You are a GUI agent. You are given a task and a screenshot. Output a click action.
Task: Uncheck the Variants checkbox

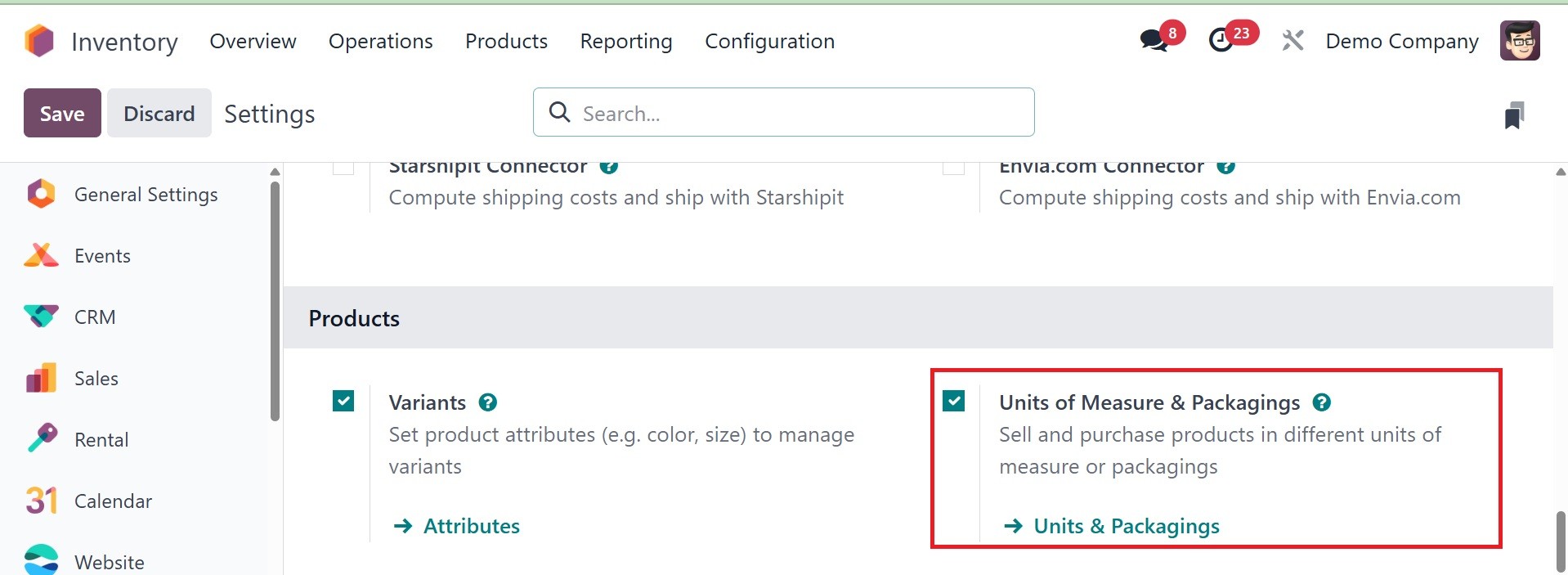click(343, 401)
